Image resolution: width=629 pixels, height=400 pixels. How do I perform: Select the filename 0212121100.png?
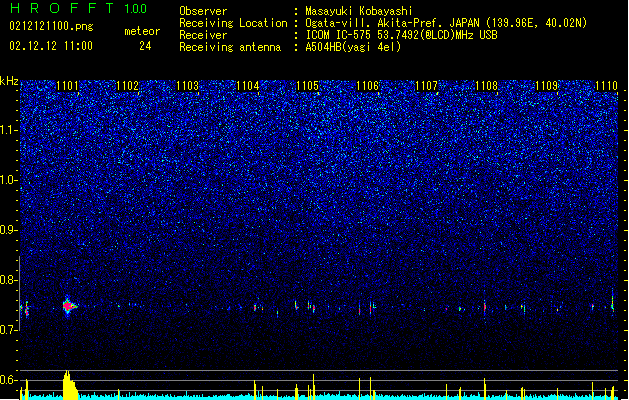coord(51,26)
